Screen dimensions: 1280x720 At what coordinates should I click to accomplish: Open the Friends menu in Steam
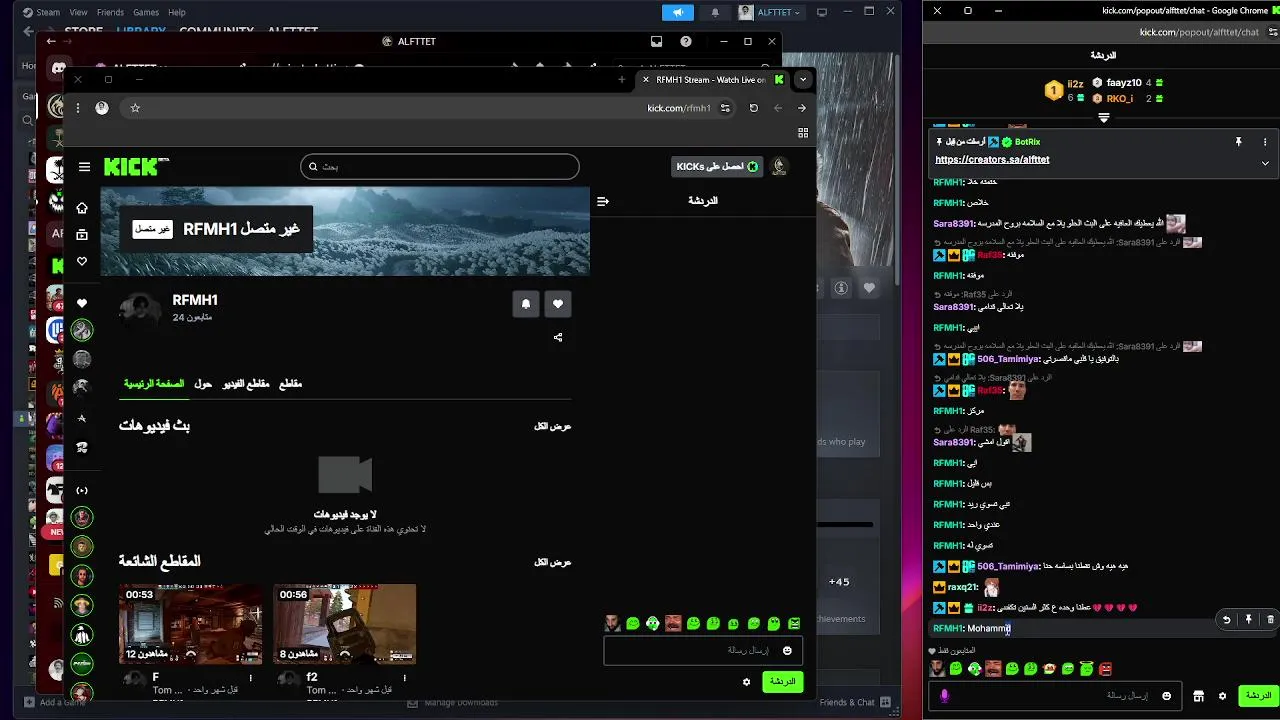(110, 12)
